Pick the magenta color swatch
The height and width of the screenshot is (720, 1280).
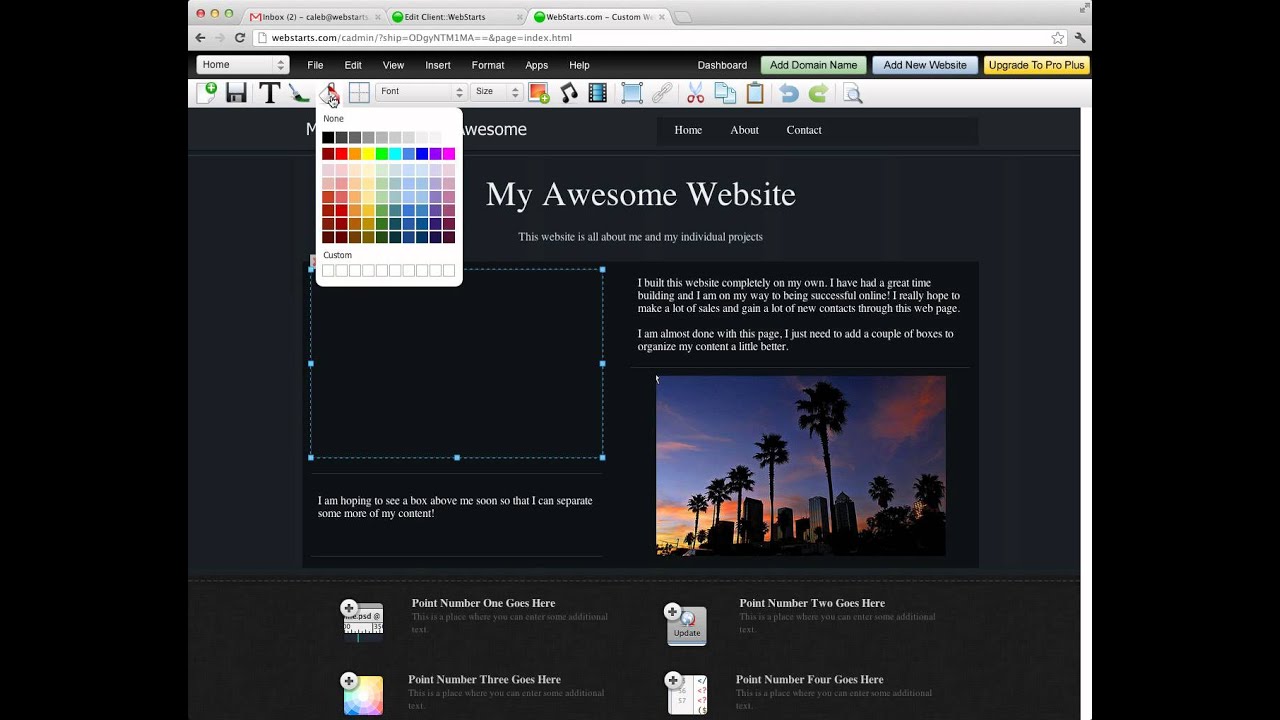[449, 154]
